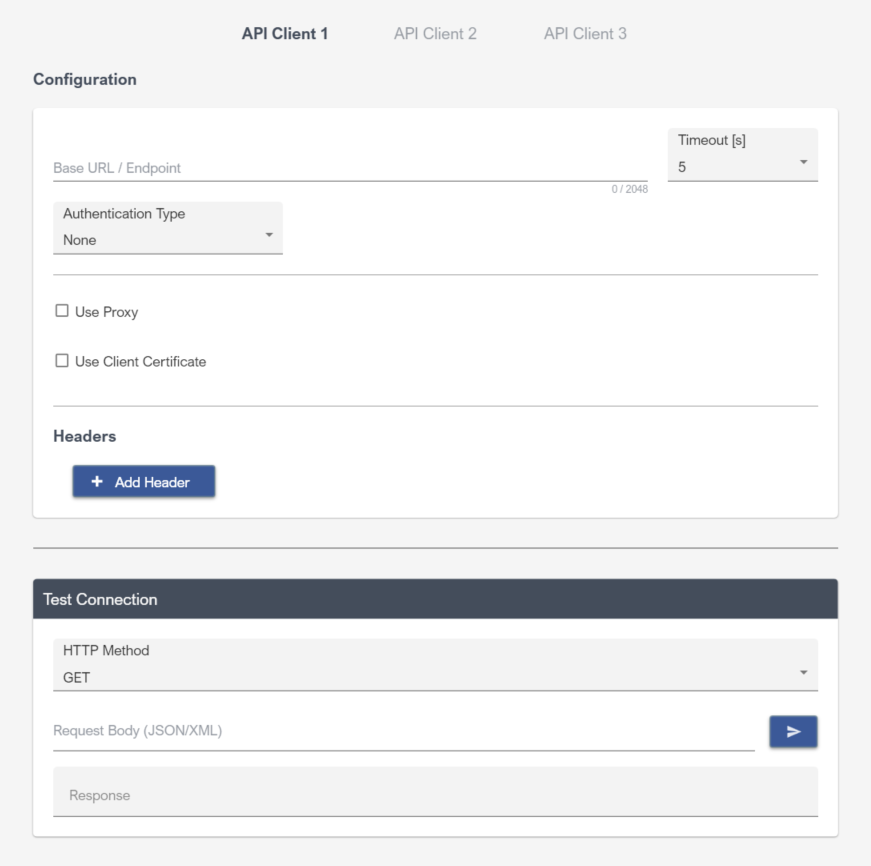This screenshot has width=871, height=866.
Task: Open the HTTP Method dropdown
Action: [x=435, y=665]
